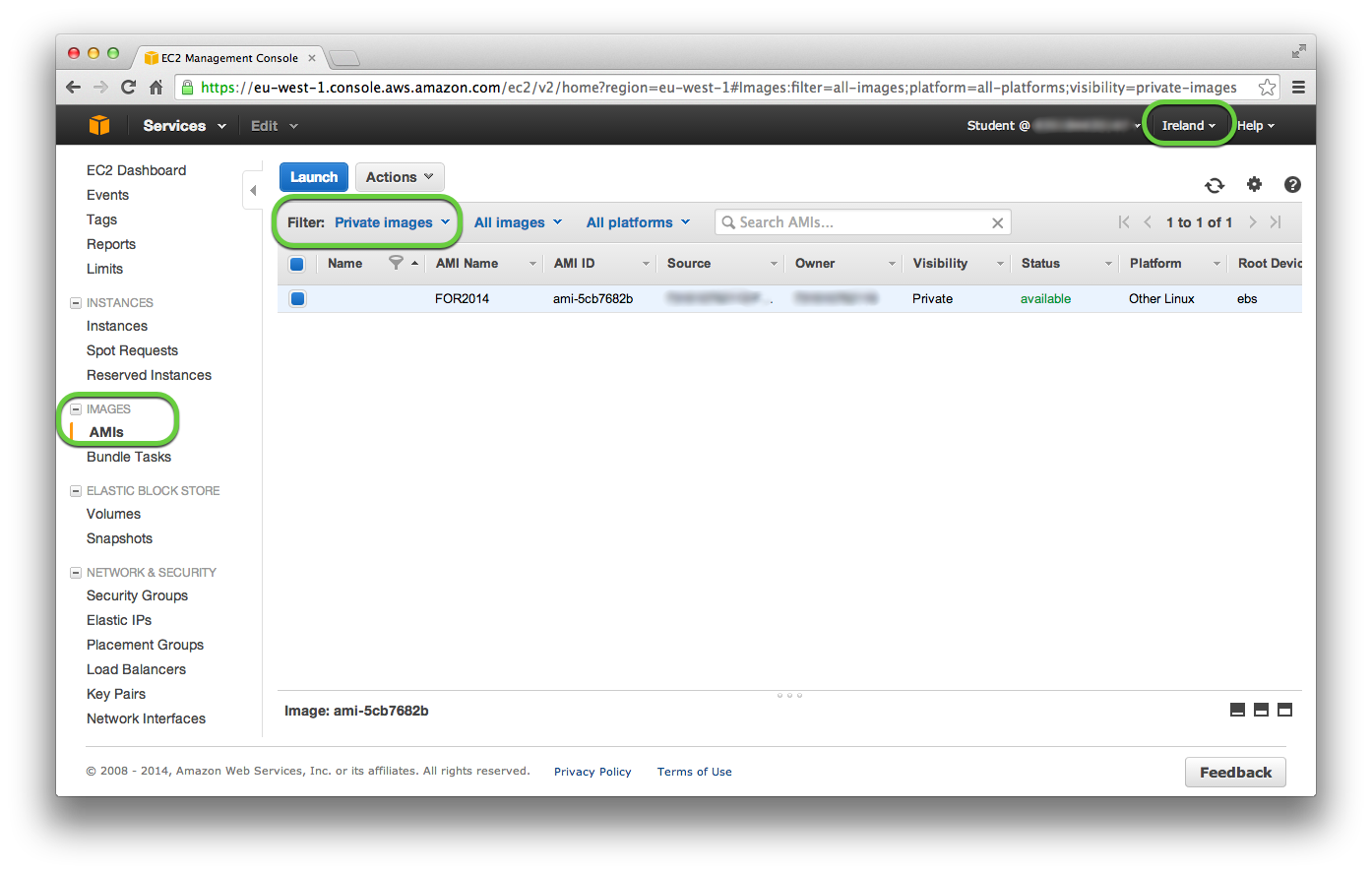1372x874 pixels.
Task: Click the Search AMIs input field
Action: pyautogui.click(x=862, y=222)
